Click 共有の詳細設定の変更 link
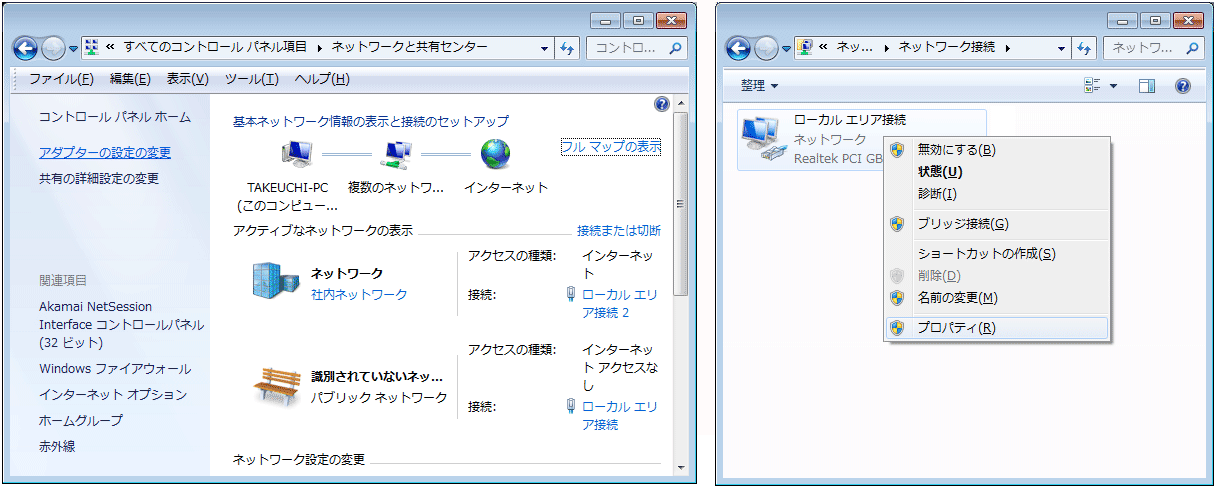Screen dimensions: 1214x486 coord(99,179)
